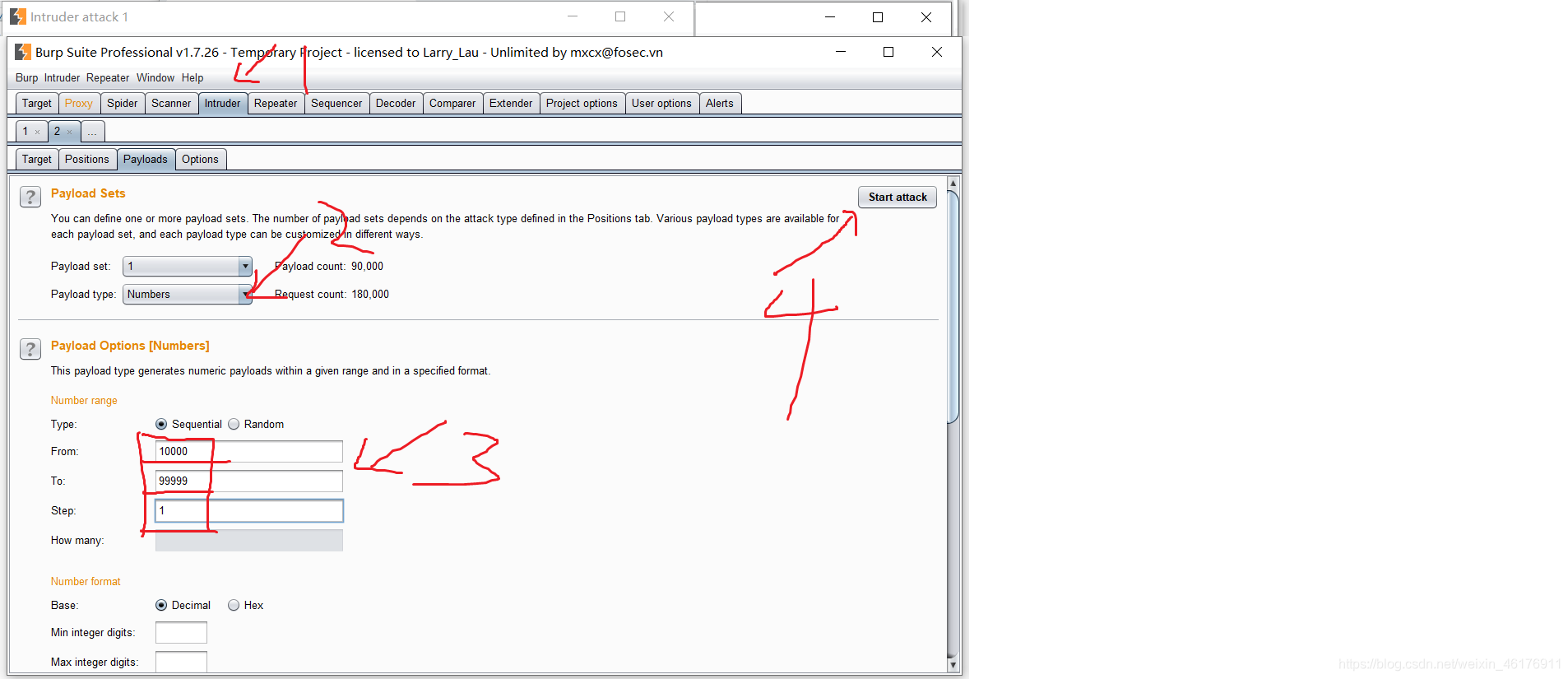The image size is (1568, 679).
Task: Open the Window menu
Action: pos(155,77)
